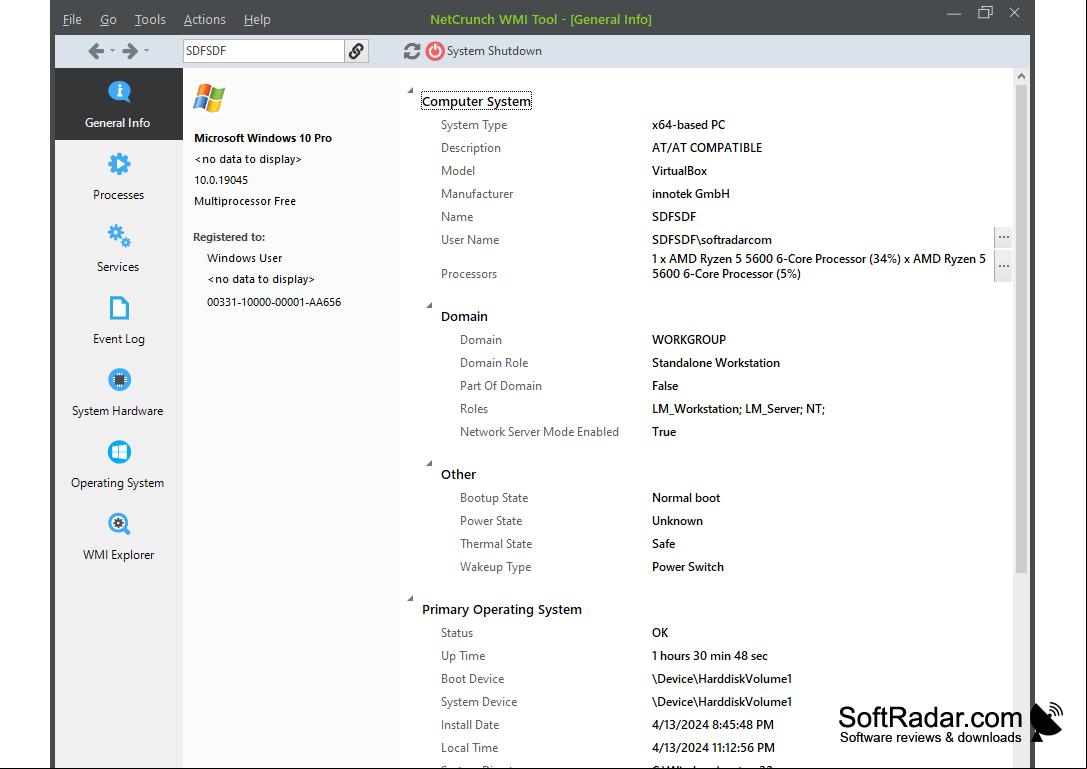Click the forward navigation arrow
The width and height of the screenshot is (1087, 769).
click(130, 51)
